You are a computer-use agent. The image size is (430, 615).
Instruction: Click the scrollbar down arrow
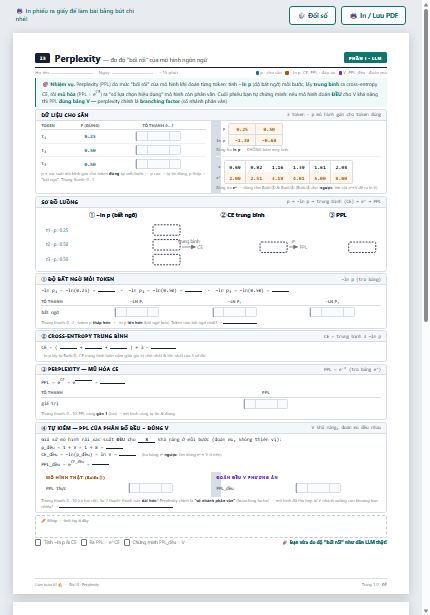(426, 611)
